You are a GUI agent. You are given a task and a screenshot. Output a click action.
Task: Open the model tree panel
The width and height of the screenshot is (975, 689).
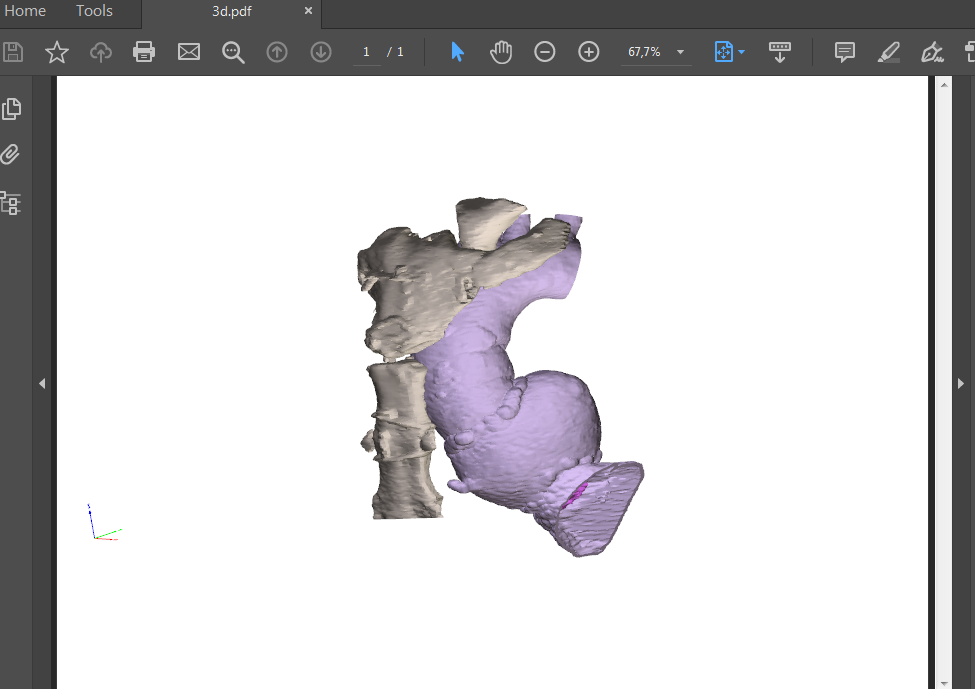[11, 203]
